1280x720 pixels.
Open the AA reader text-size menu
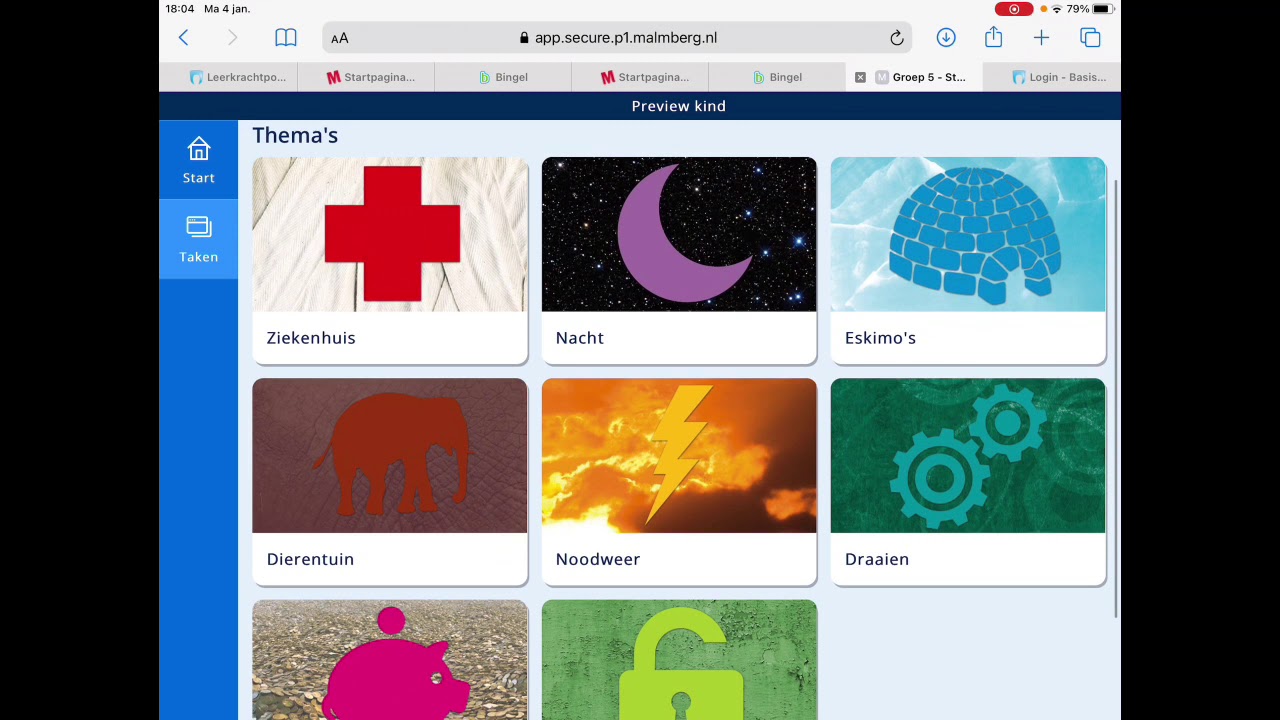[x=340, y=38]
